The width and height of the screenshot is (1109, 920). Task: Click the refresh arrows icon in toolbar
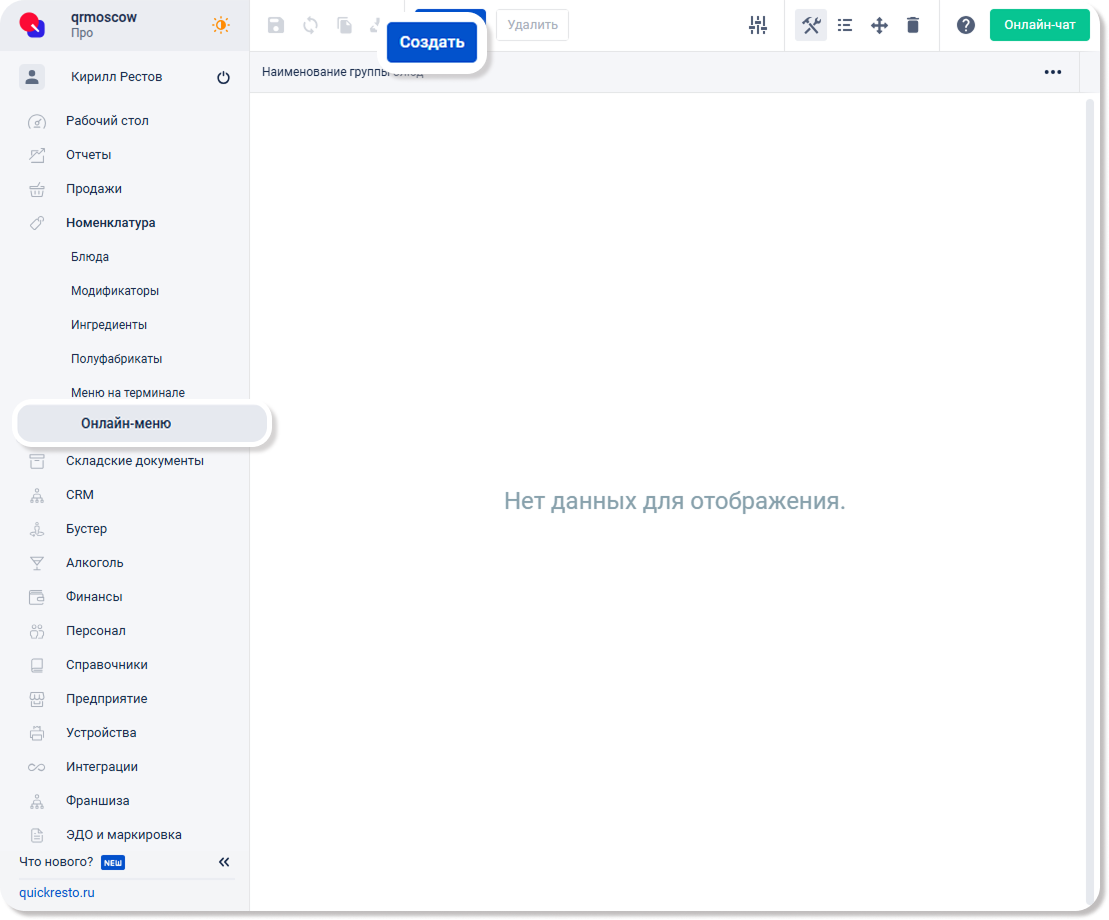click(x=310, y=26)
